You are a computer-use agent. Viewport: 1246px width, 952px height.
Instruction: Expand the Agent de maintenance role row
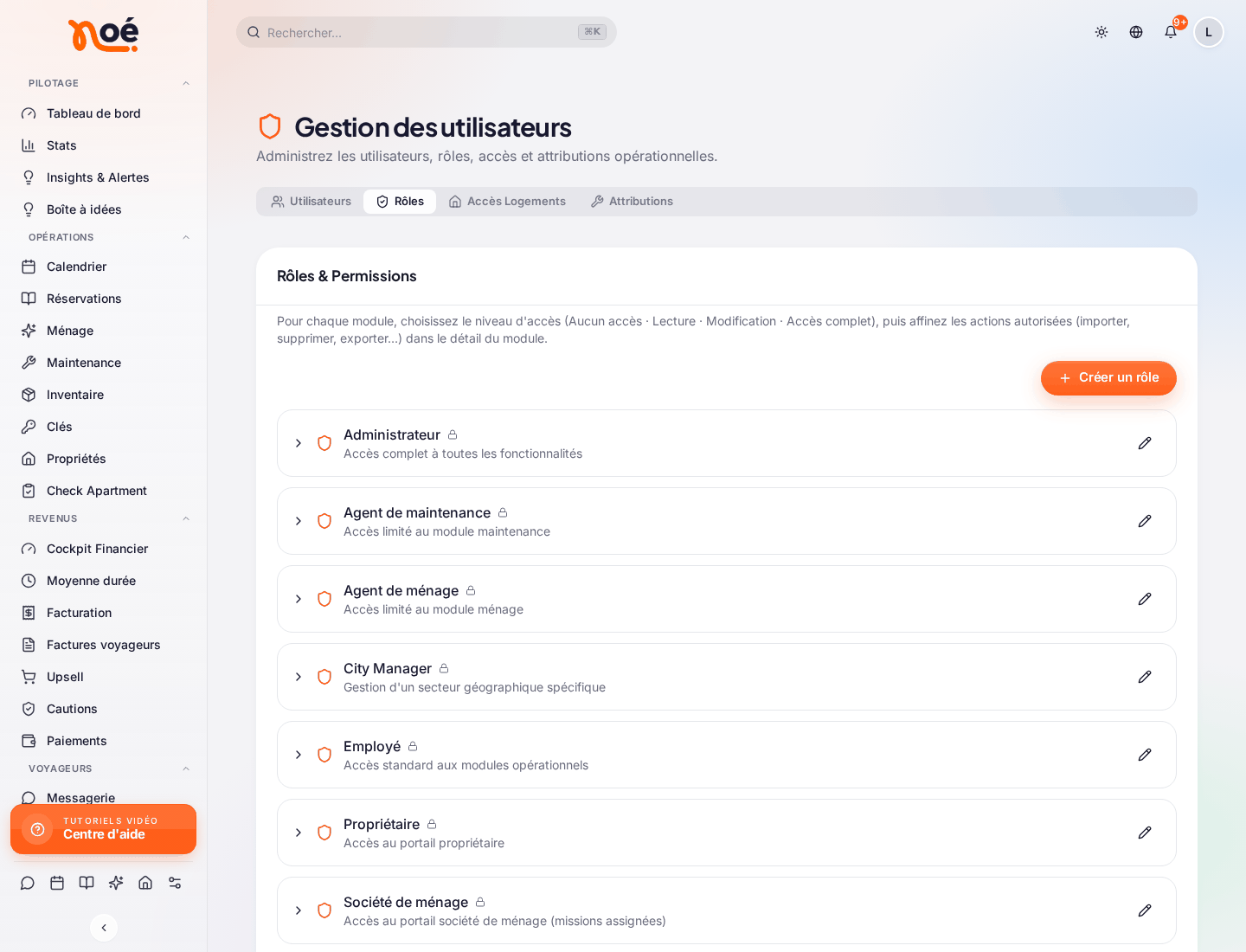pyautogui.click(x=299, y=521)
